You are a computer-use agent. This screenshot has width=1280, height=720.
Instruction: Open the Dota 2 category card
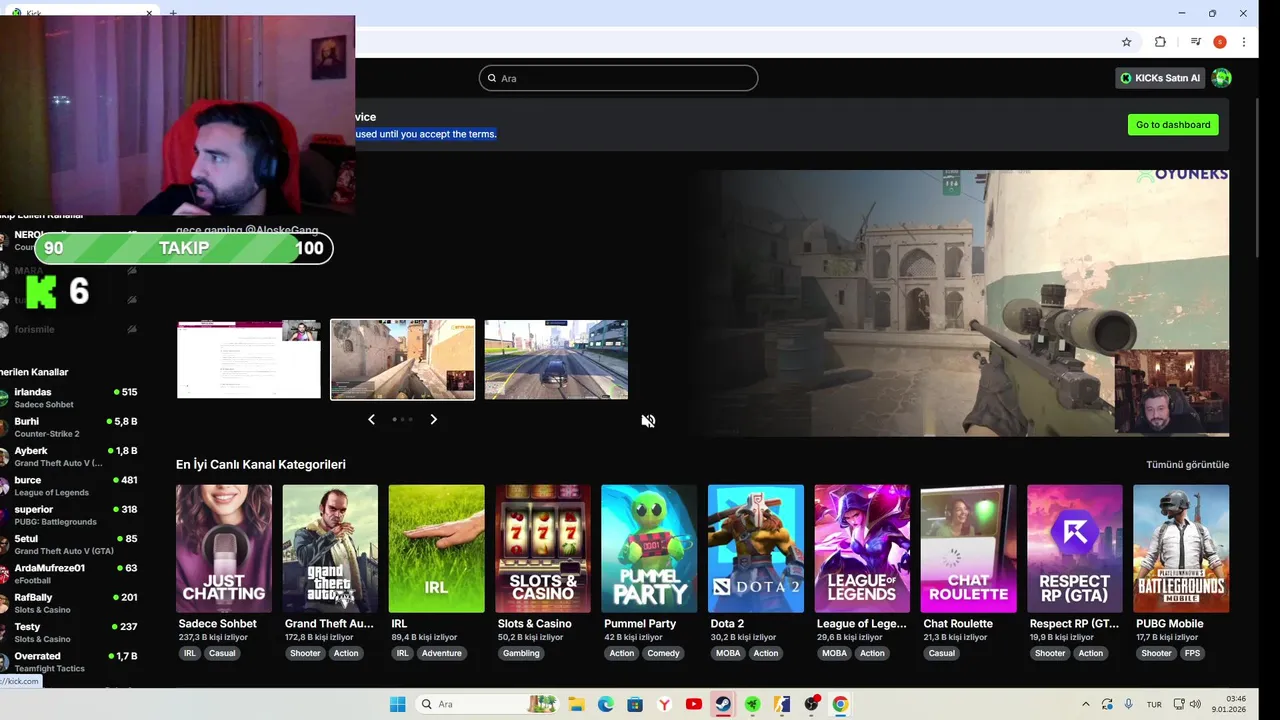tap(756, 549)
